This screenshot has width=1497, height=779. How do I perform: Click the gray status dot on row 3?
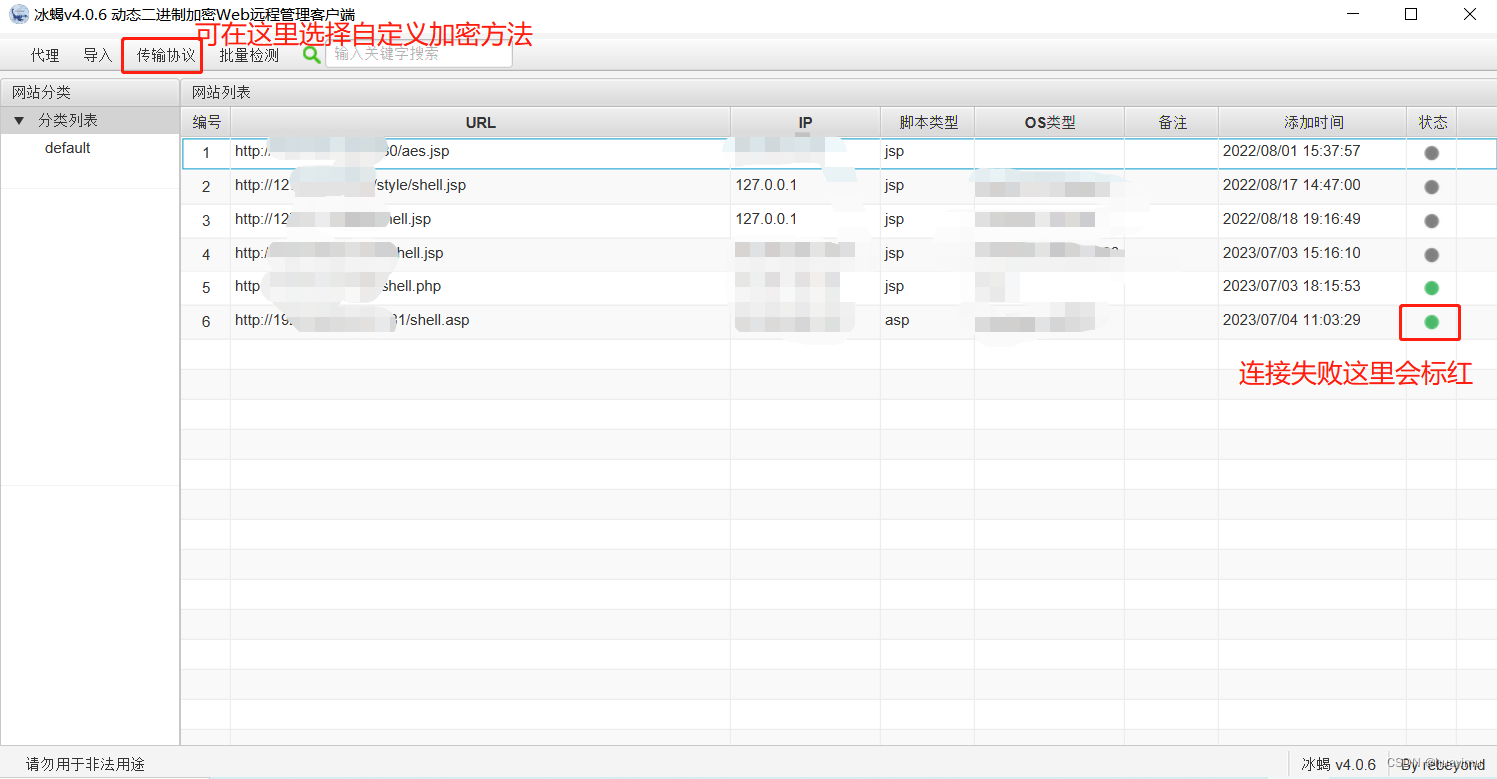point(1431,219)
